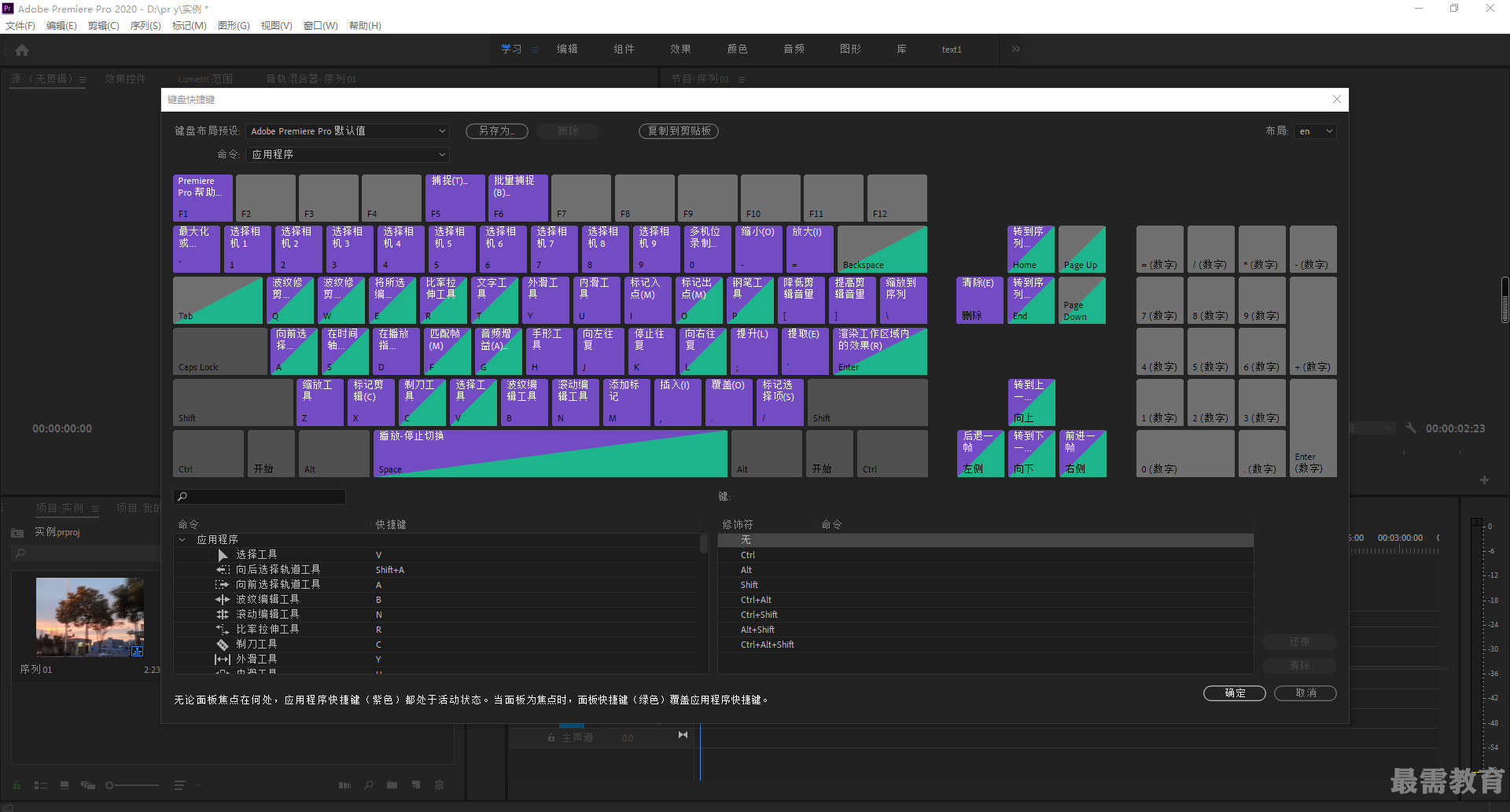
Task: Close the 键盘快捷键 dialog with X
Action: pyautogui.click(x=1337, y=99)
